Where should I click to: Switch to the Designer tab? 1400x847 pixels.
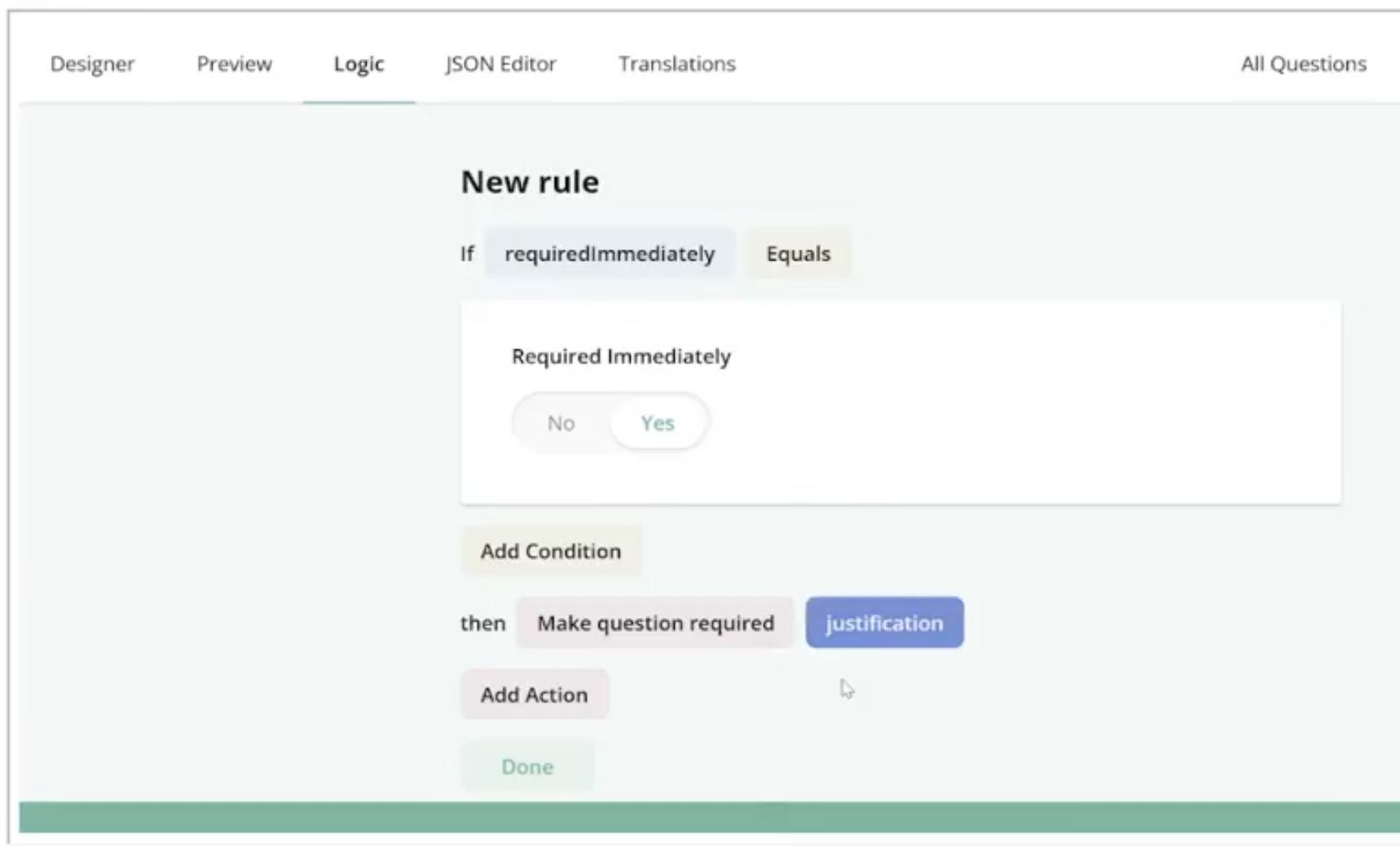pyautogui.click(x=92, y=64)
